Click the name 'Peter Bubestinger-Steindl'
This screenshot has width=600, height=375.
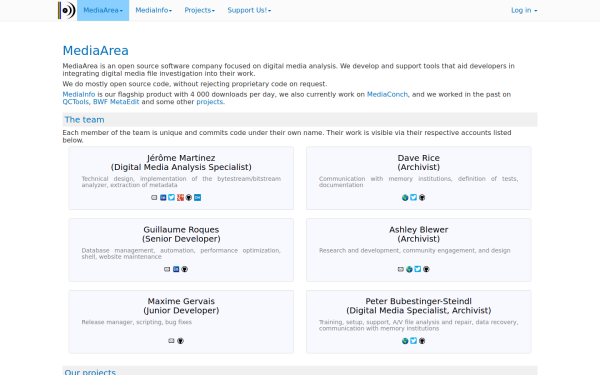(419, 301)
